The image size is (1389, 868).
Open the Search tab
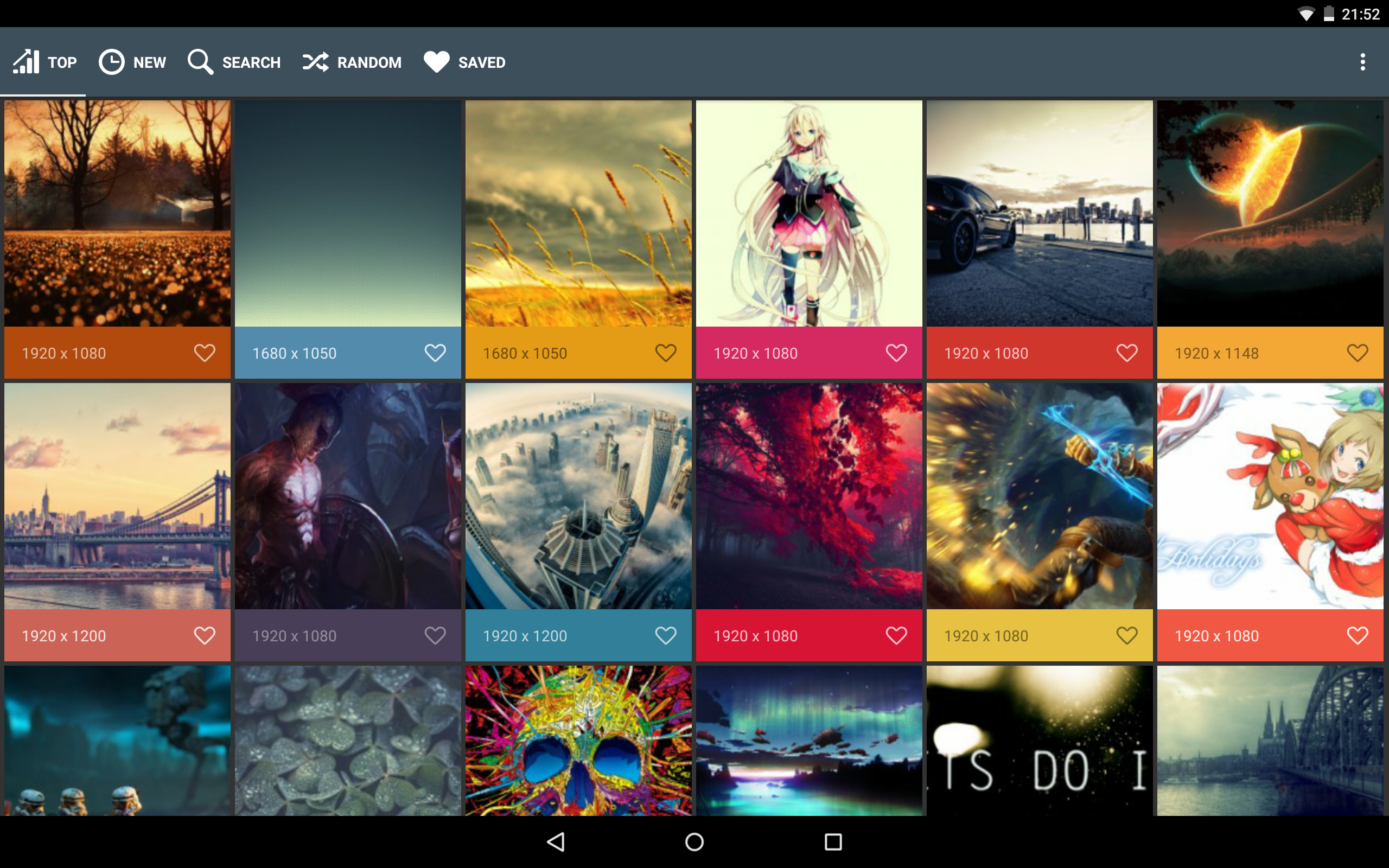click(234, 62)
